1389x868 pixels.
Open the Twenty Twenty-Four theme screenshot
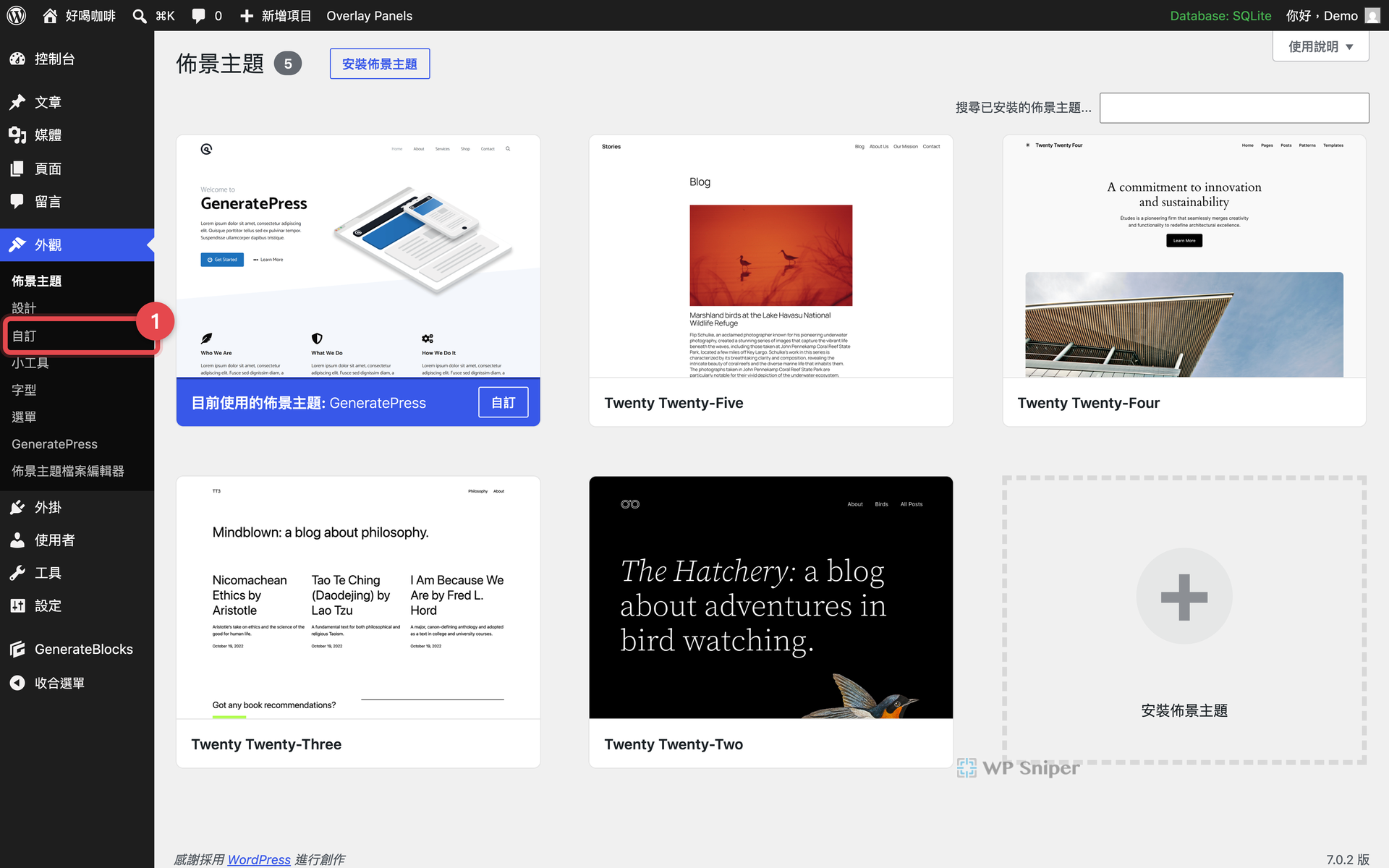[1184, 256]
